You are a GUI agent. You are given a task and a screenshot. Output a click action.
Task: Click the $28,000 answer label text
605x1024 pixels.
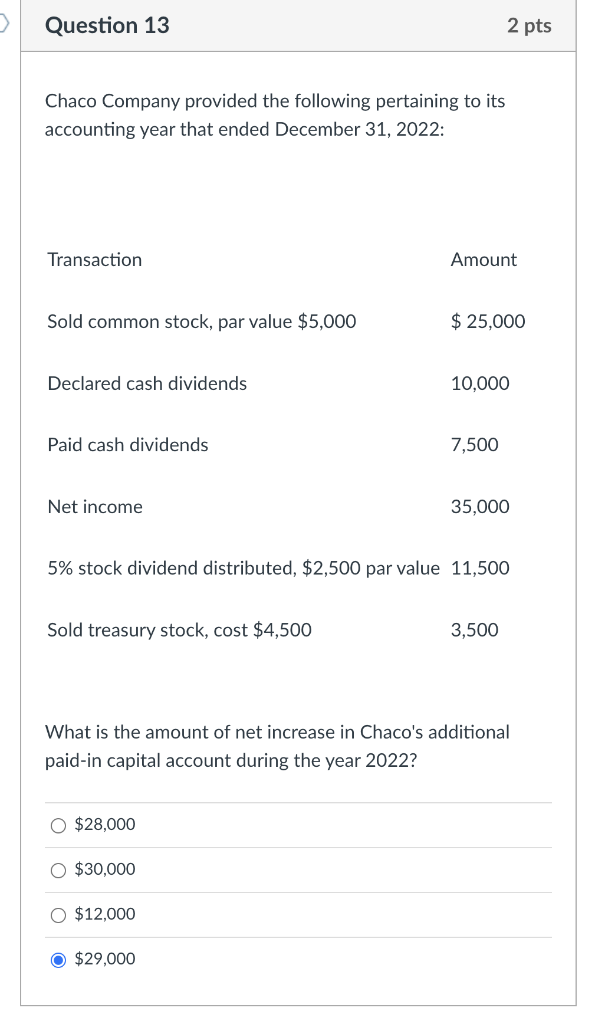click(x=105, y=824)
